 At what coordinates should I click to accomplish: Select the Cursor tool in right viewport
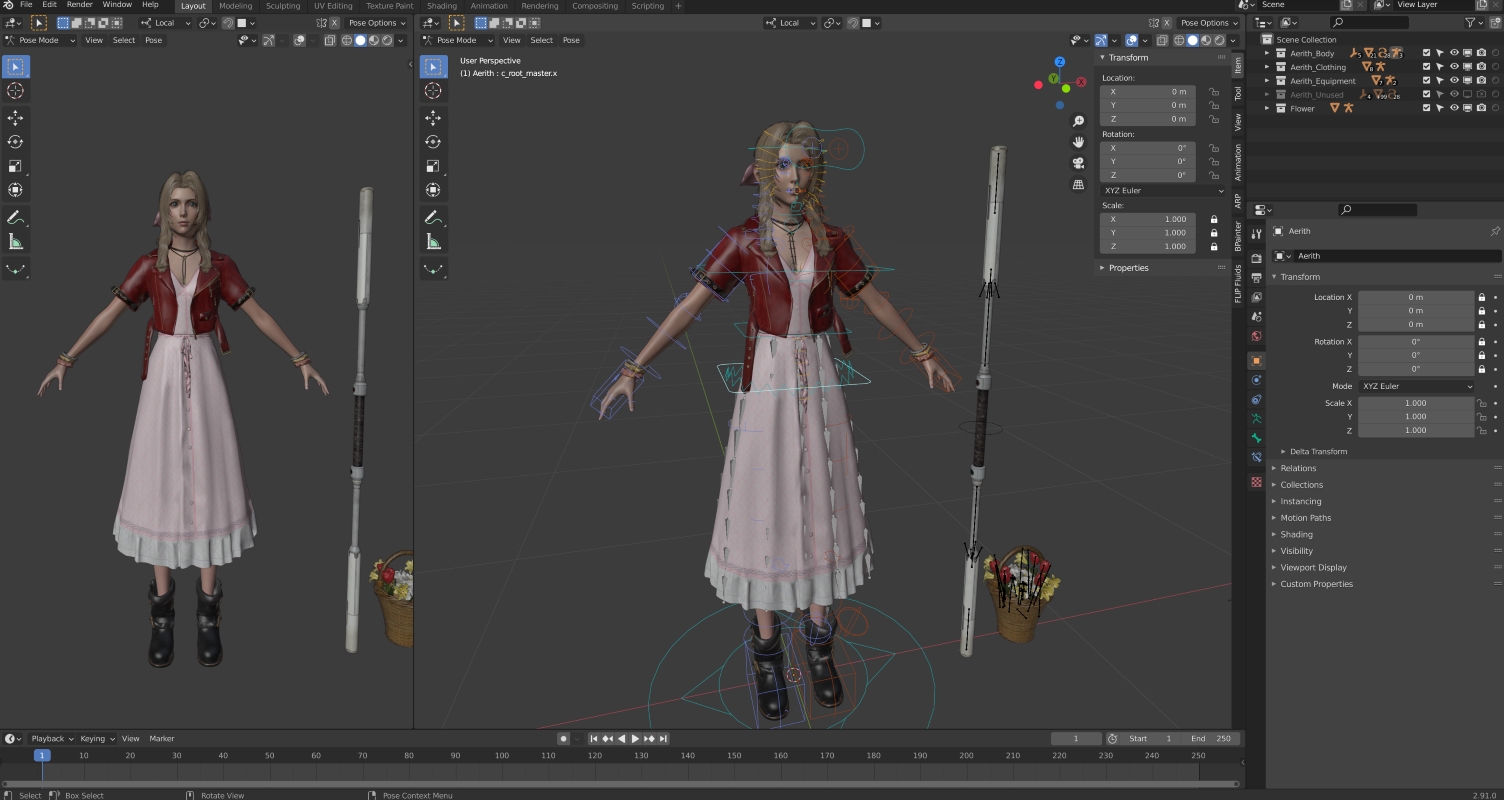(433, 91)
